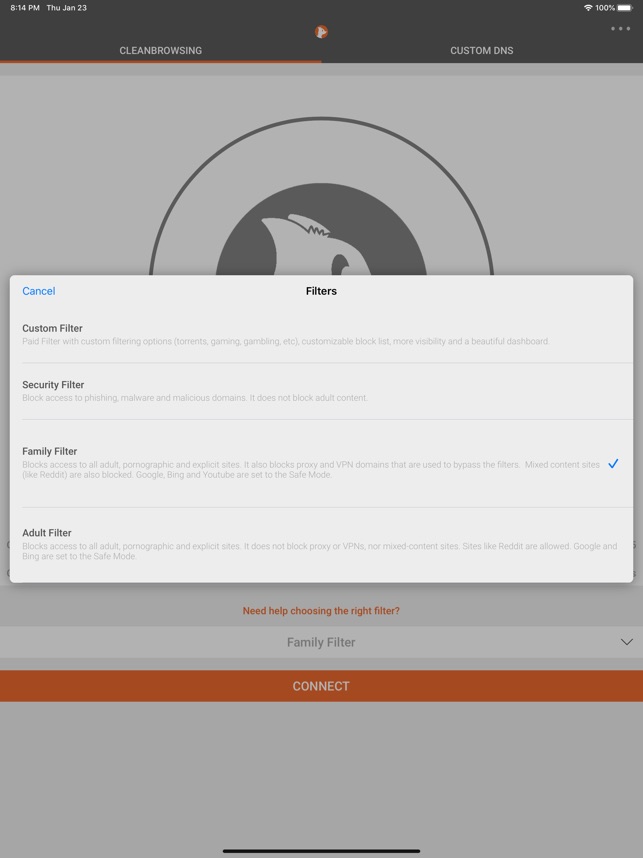The height and width of the screenshot is (858, 643).
Task: Open the Family Filter selector field
Action: click(x=321, y=642)
